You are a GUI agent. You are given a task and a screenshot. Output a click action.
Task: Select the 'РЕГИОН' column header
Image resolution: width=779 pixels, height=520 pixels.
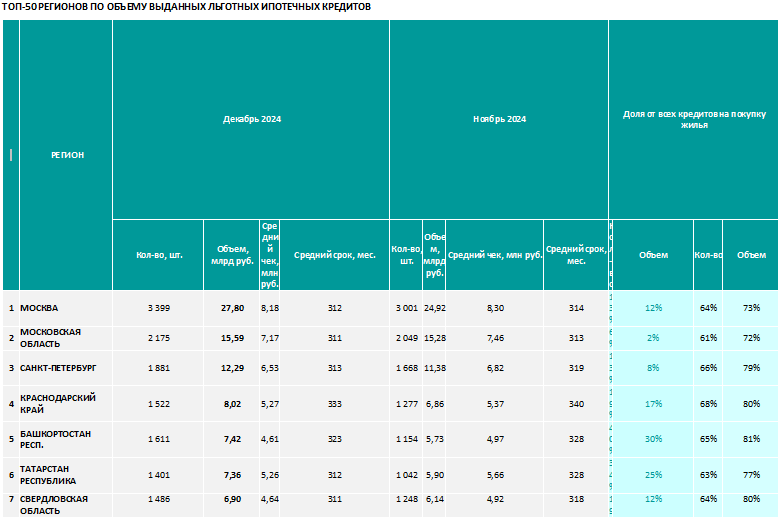(68, 155)
